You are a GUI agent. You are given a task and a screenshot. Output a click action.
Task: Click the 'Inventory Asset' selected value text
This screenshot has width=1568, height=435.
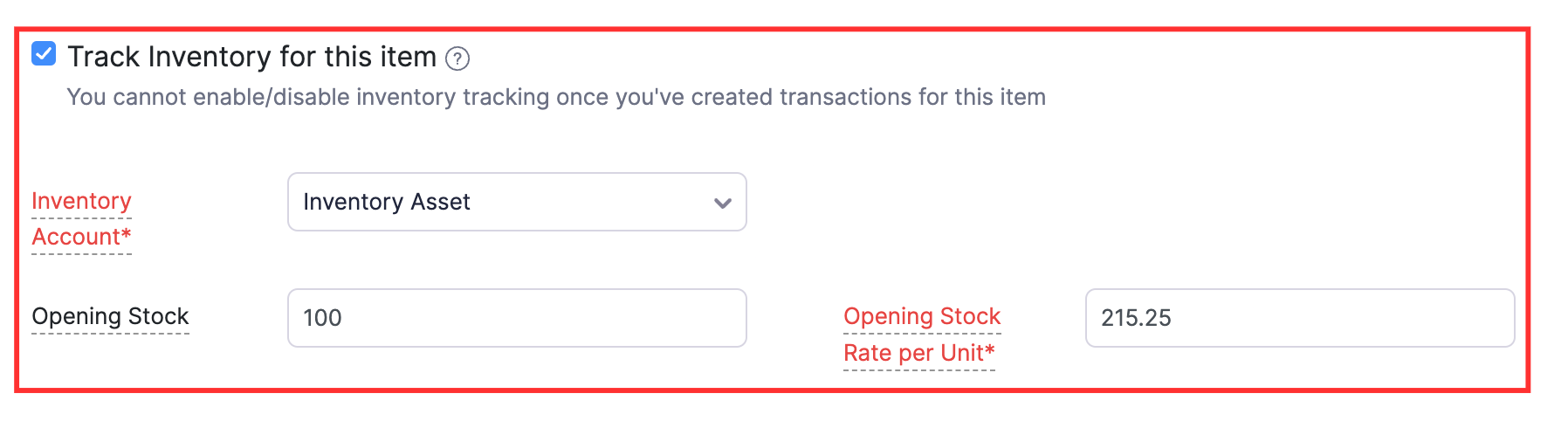386,202
